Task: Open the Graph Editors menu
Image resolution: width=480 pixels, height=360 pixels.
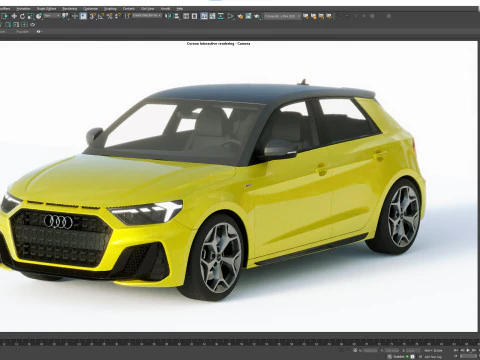Action: (46, 9)
